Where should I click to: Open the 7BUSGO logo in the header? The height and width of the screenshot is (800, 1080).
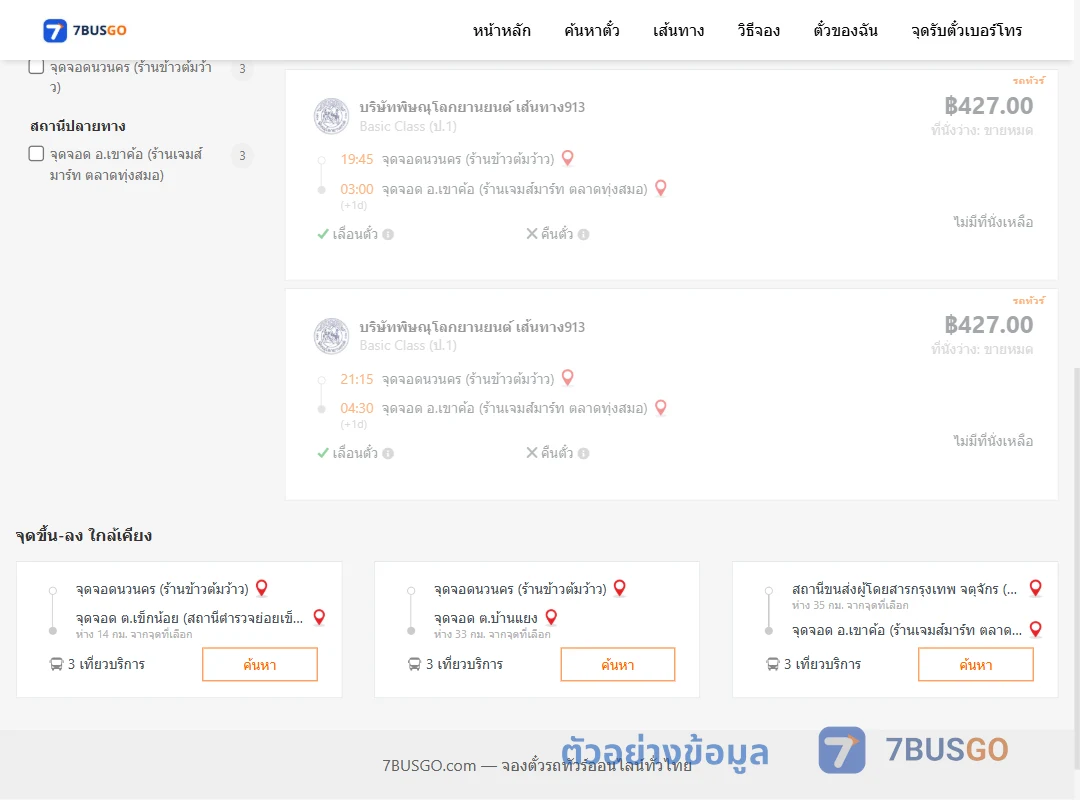(85, 30)
